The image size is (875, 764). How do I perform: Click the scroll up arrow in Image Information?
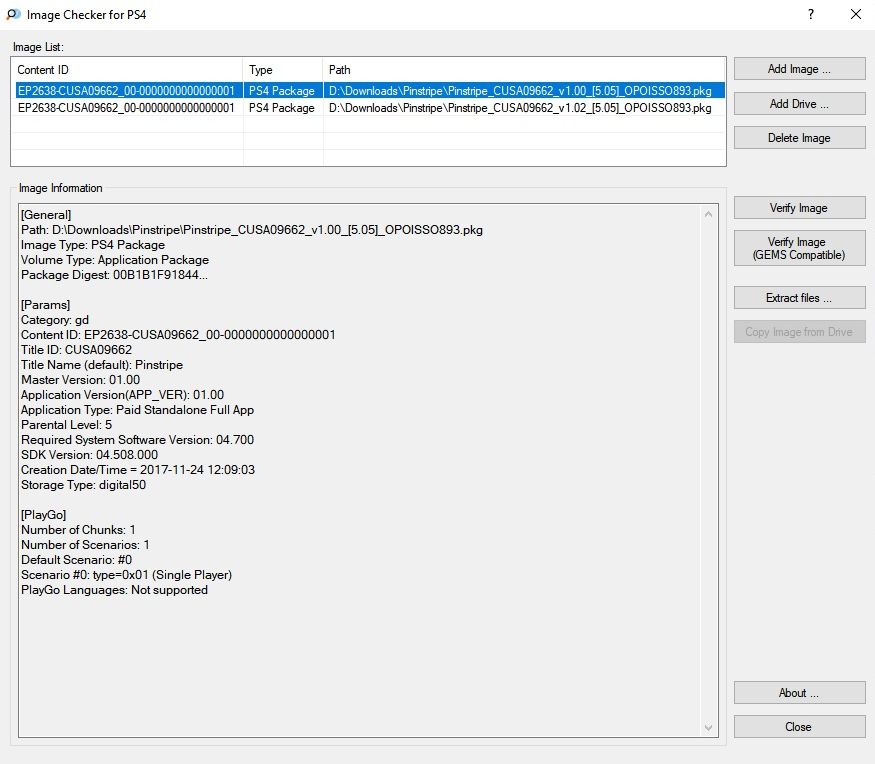(x=708, y=214)
